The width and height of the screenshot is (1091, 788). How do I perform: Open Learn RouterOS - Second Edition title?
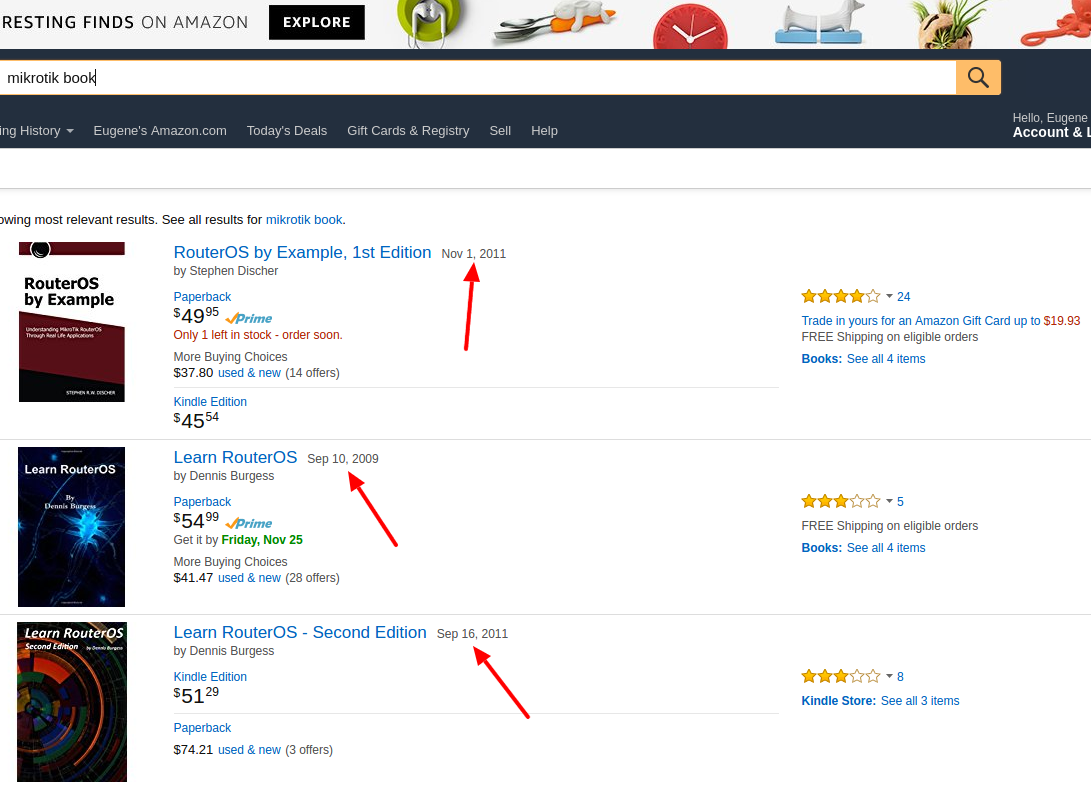[x=300, y=633]
